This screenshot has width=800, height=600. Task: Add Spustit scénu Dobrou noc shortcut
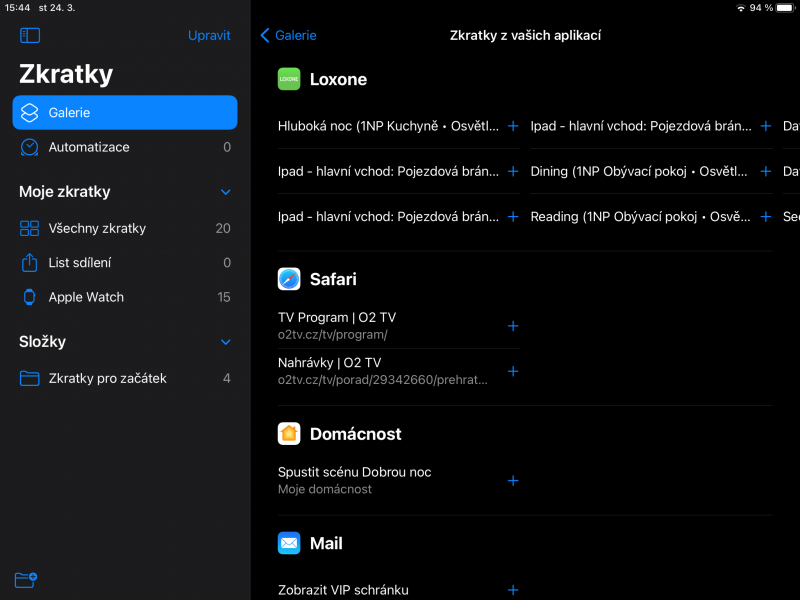coord(513,481)
